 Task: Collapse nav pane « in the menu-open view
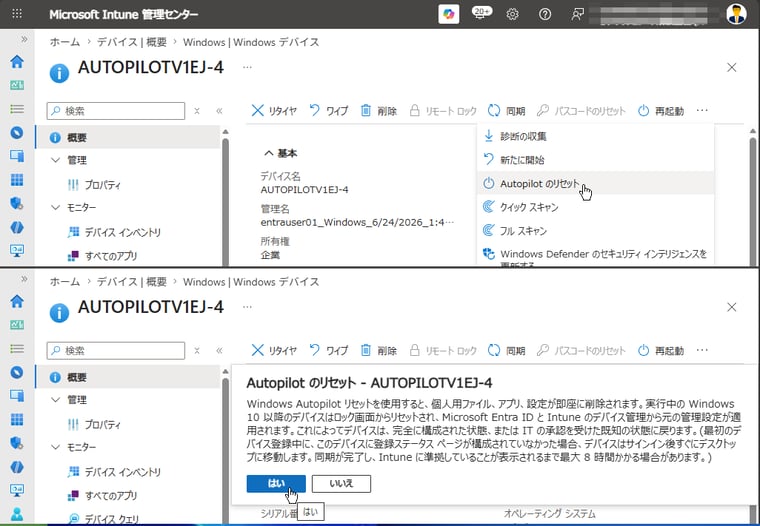pos(219,111)
